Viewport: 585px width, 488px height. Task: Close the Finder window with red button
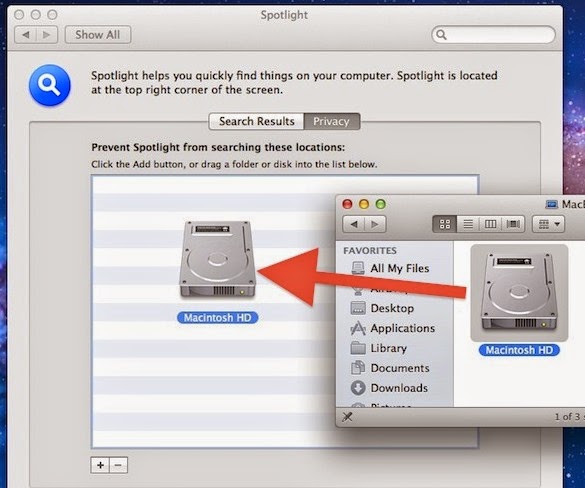click(347, 204)
